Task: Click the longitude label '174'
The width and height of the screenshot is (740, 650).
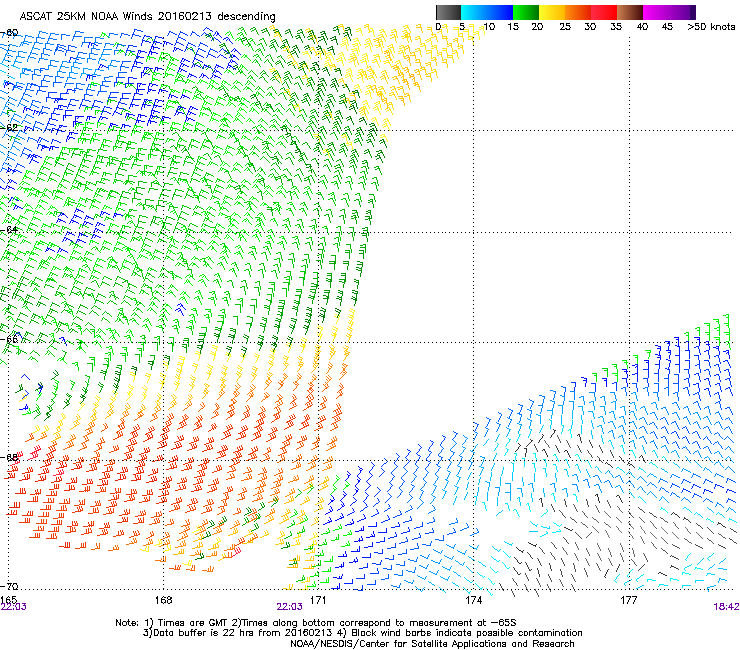Action: (x=473, y=600)
